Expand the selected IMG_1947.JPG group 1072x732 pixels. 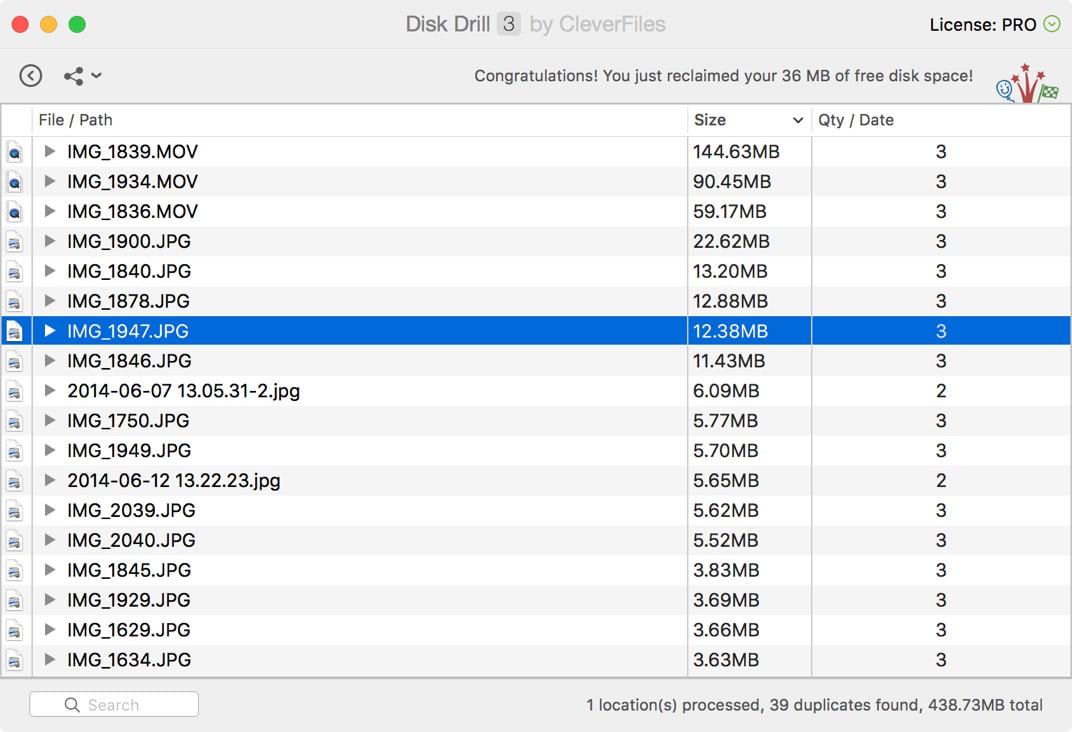pyautogui.click(x=49, y=331)
